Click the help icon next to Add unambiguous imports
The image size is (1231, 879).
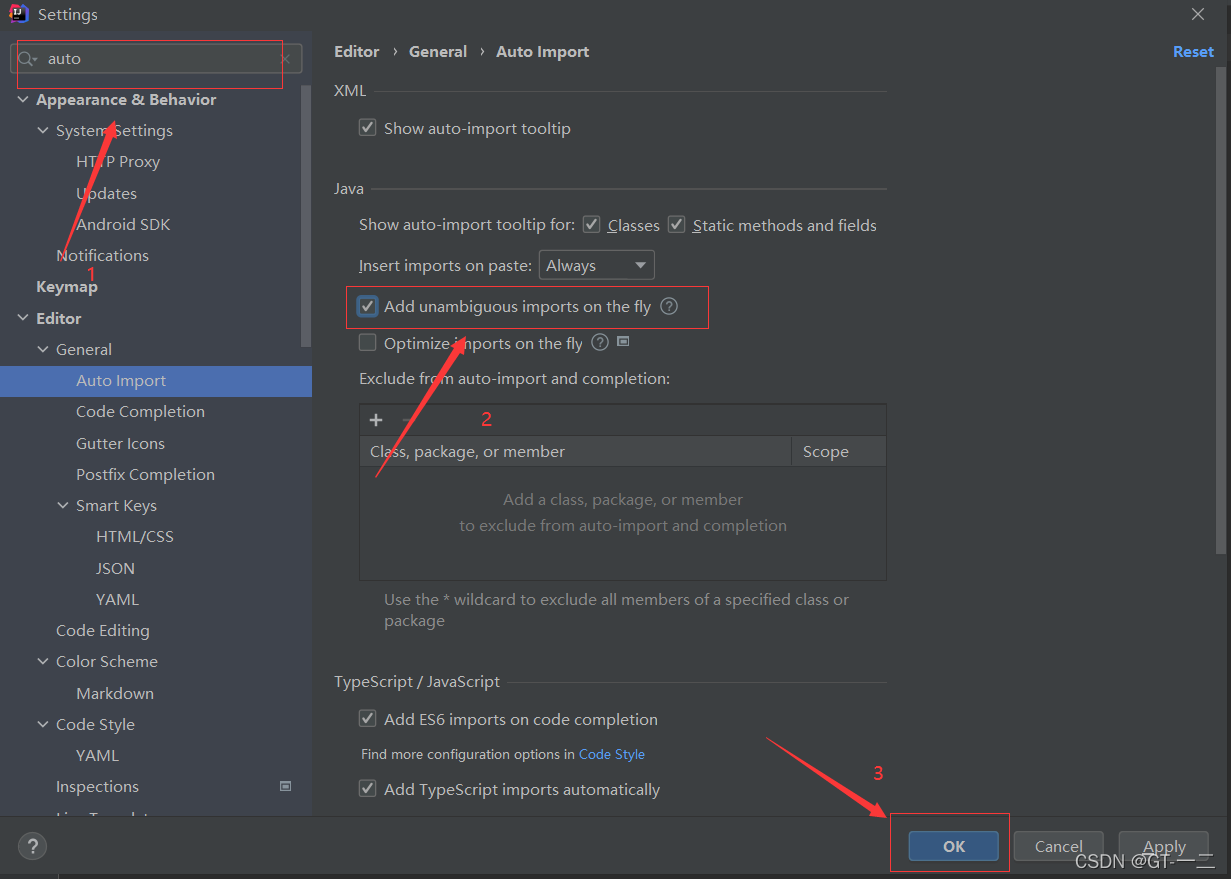click(669, 306)
